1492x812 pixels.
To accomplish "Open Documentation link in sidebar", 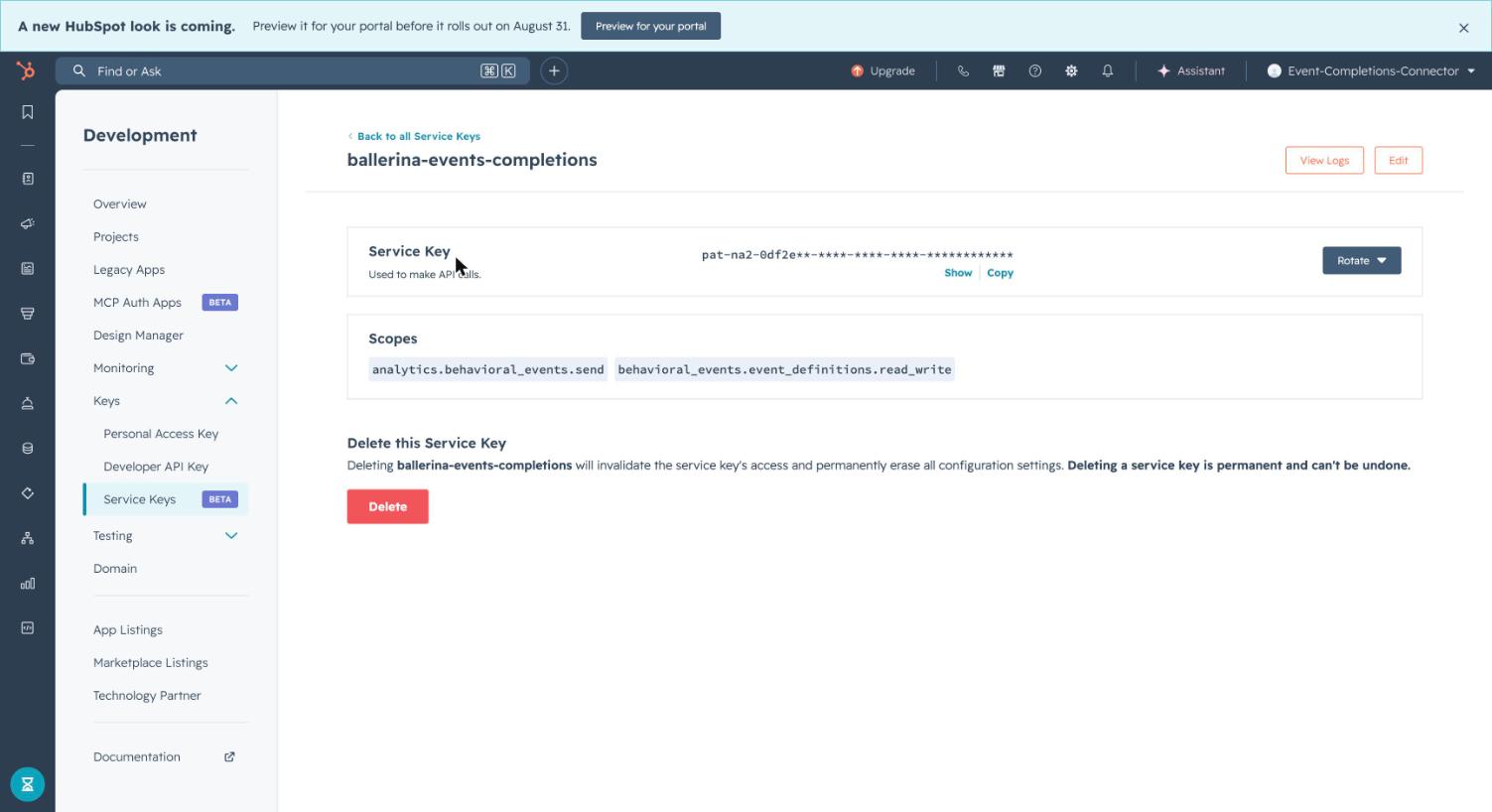I will click(137, 756).
